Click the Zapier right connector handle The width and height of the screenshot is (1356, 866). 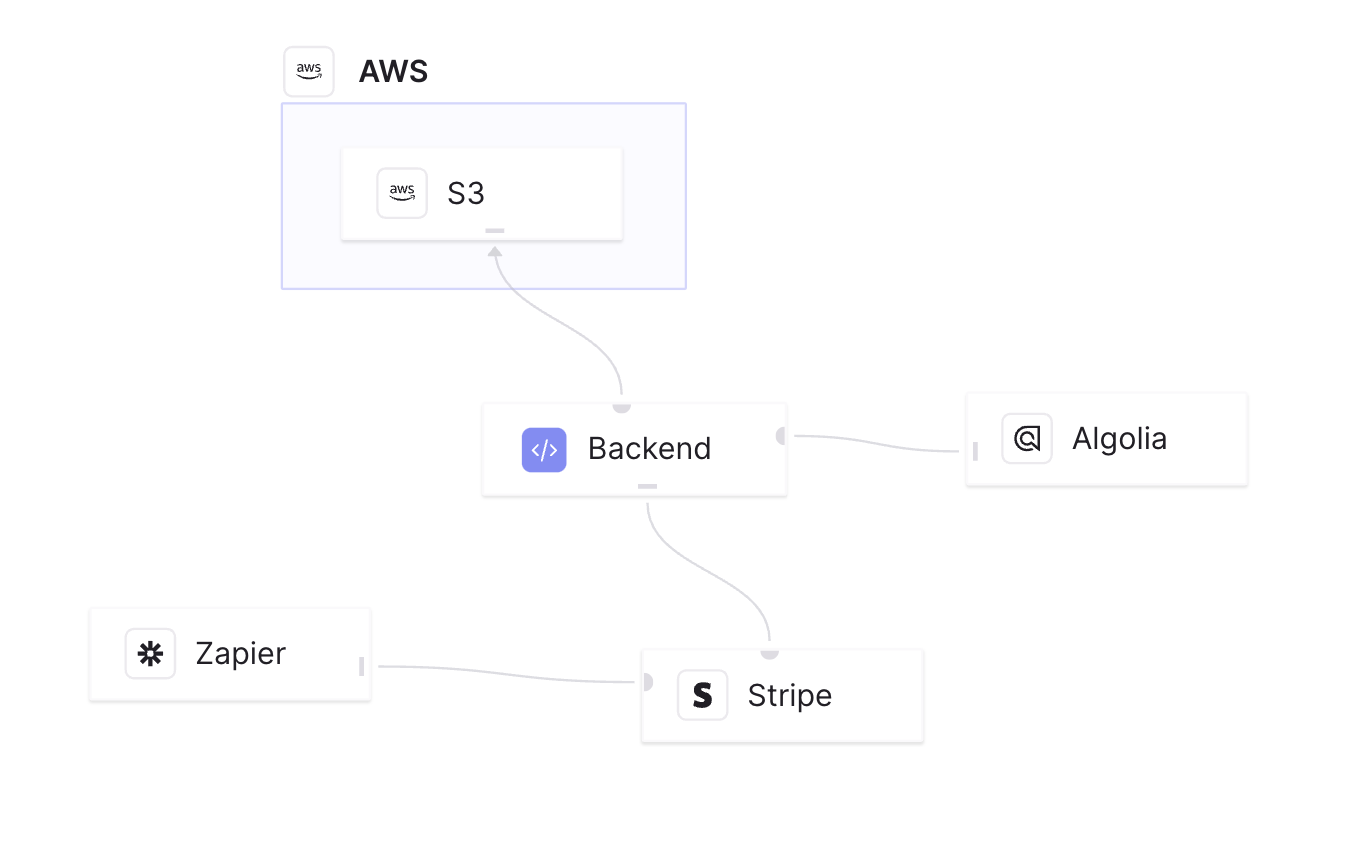click(362, 666)
